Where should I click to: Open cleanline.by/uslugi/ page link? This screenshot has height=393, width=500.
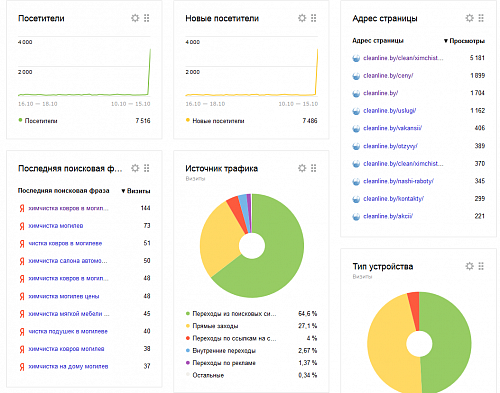click(390, 111)
